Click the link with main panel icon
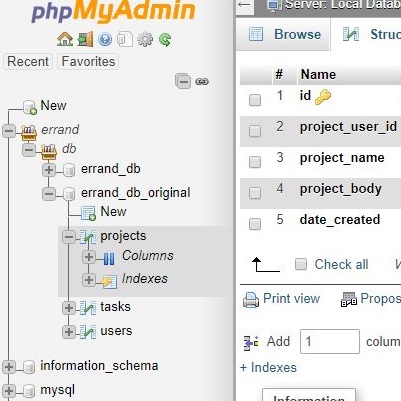The image size is (401, 401). [x=202, y=81]
